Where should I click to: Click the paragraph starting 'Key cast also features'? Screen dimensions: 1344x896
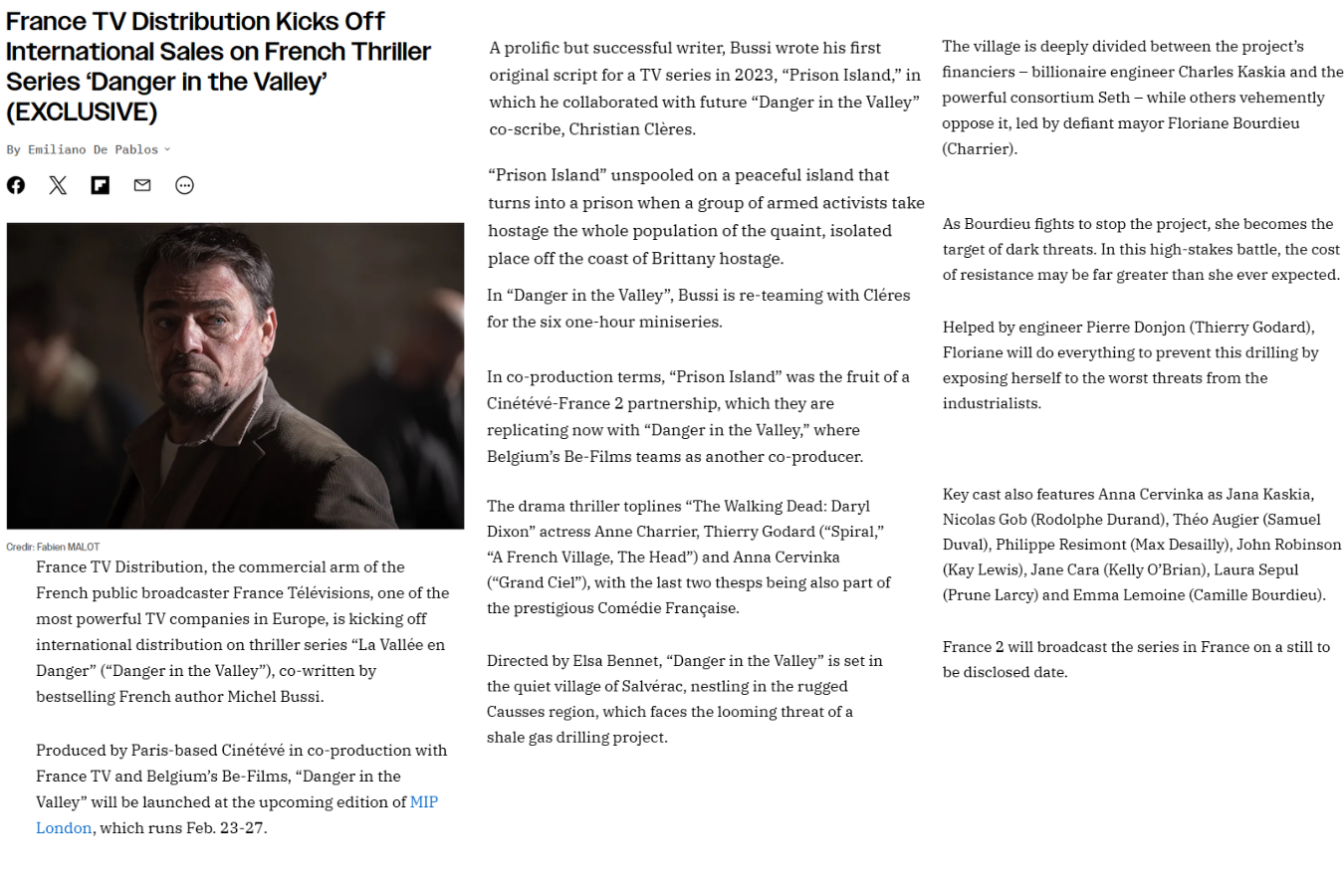(x=1142, y=545)
